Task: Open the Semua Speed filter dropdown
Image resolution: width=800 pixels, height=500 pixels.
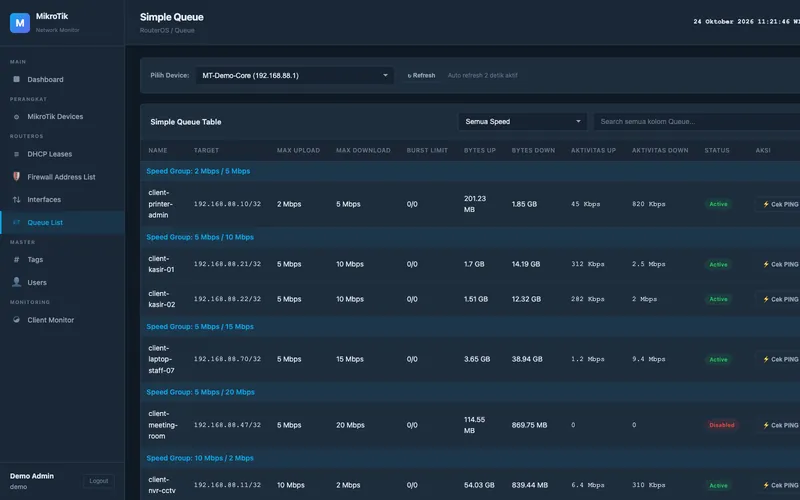Action: pyautogui.click(x=522, y=121)
